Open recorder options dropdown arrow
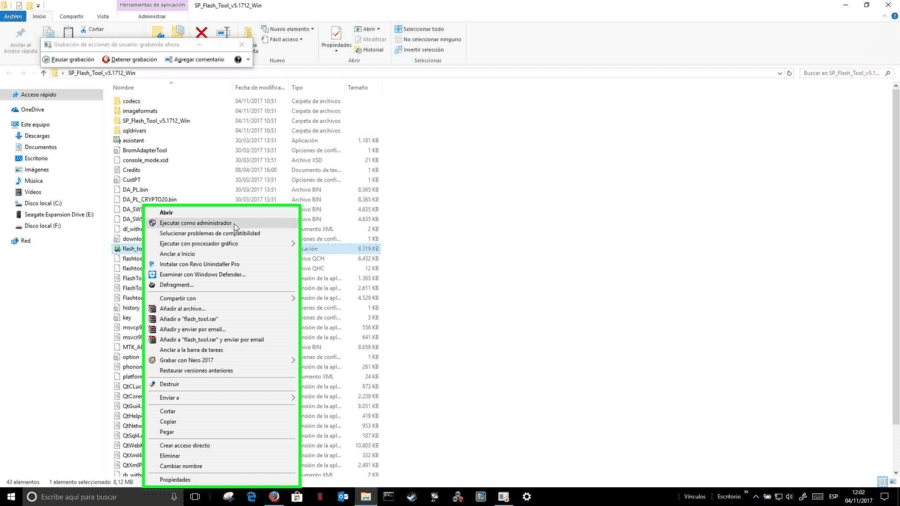This screenshot has width=900, height=506. click(x=248, y=60)
